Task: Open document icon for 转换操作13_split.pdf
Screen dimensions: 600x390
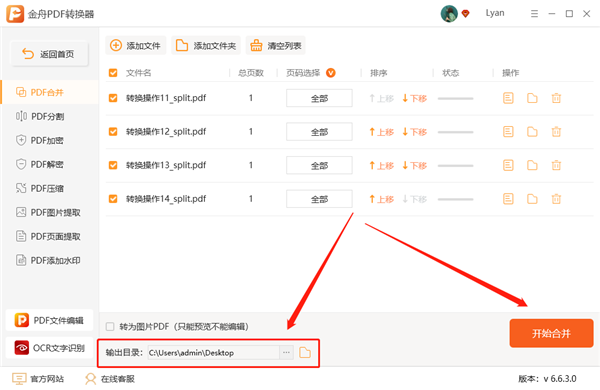Action: (508, 165)
